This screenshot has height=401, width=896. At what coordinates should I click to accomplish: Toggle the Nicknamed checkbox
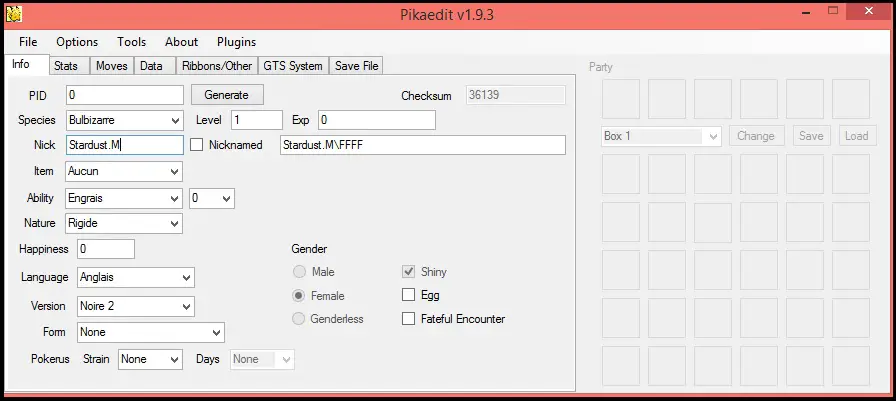(197, 145)
